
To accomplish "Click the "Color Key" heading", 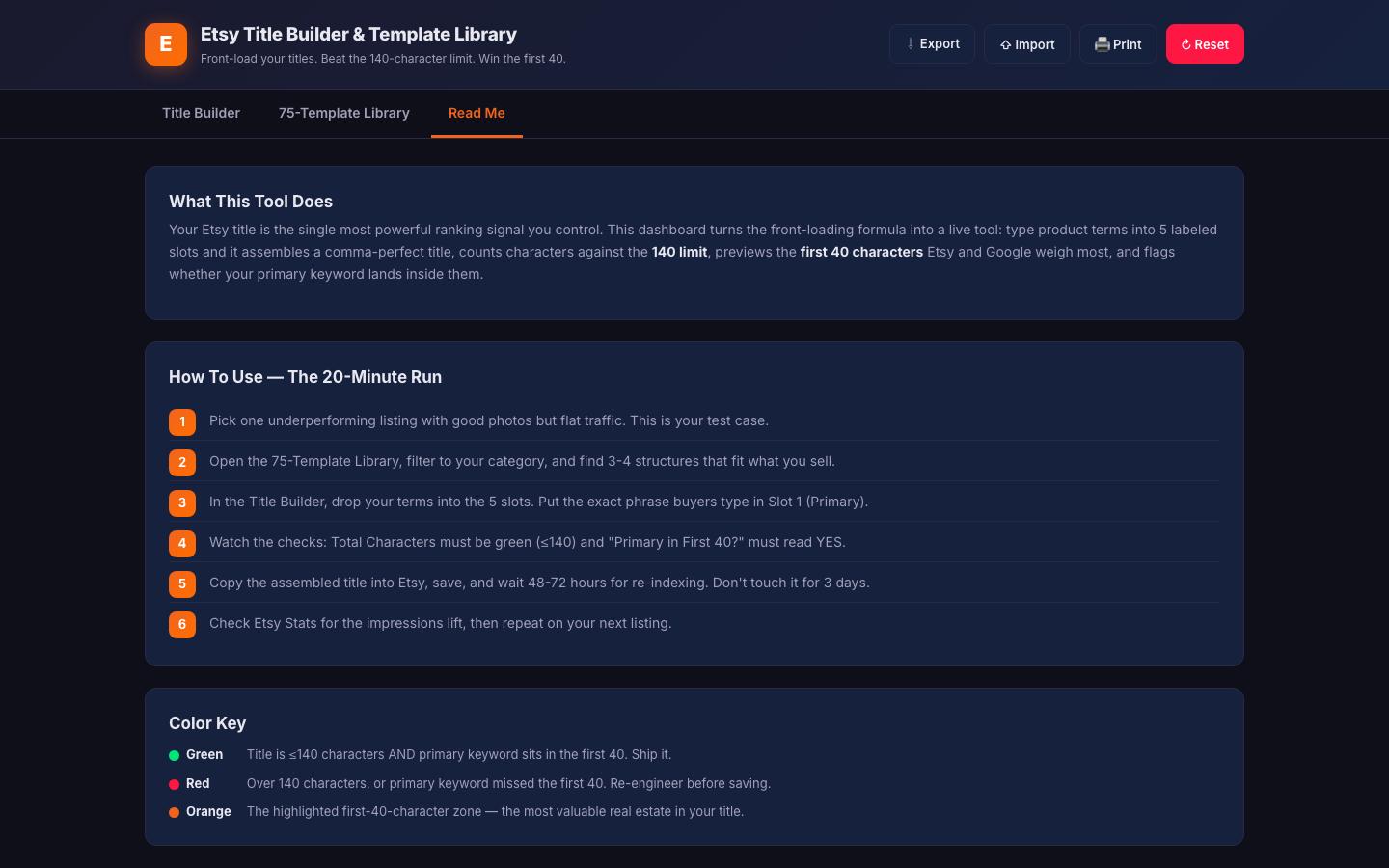I will point(207,723).
